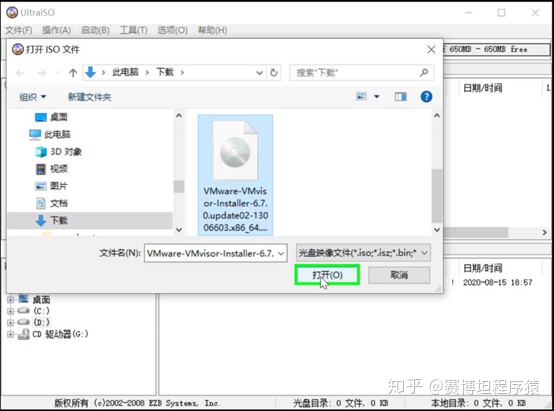Open the 文件(F) menu

tap(18, 30)
